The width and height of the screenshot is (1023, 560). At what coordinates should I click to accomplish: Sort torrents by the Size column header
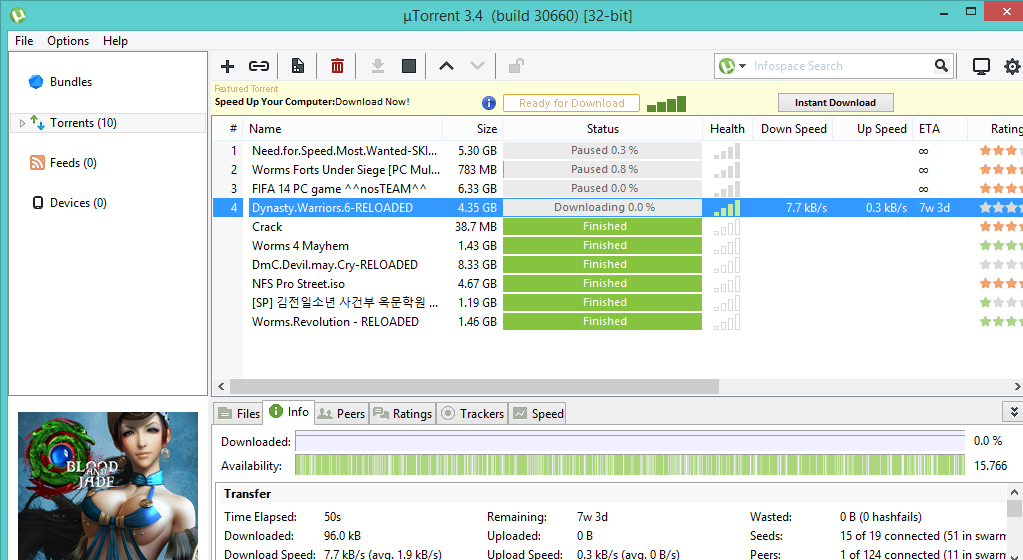[473, 129]
